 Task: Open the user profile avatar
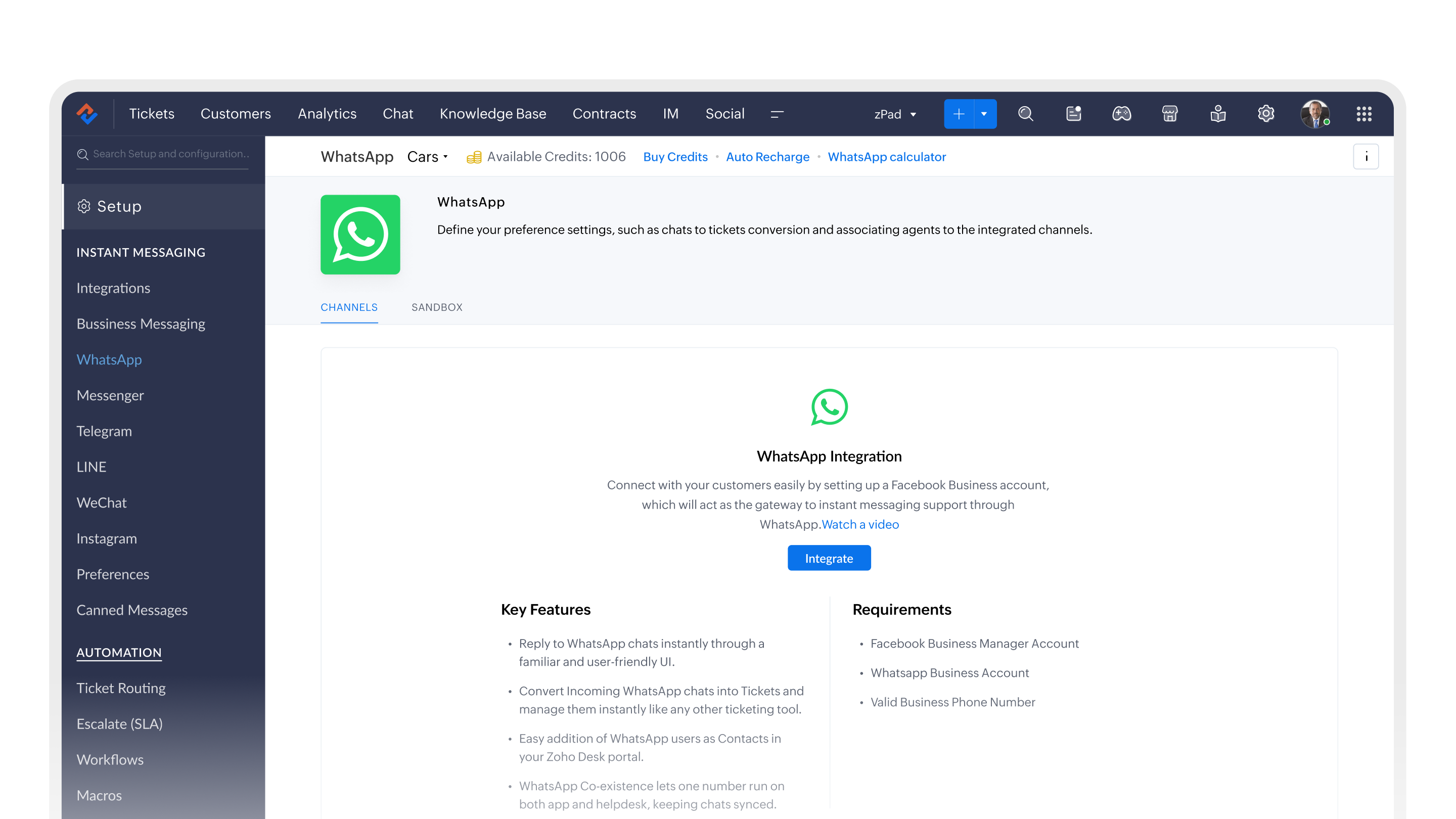pyautogui.click(x=1315, y=114)
